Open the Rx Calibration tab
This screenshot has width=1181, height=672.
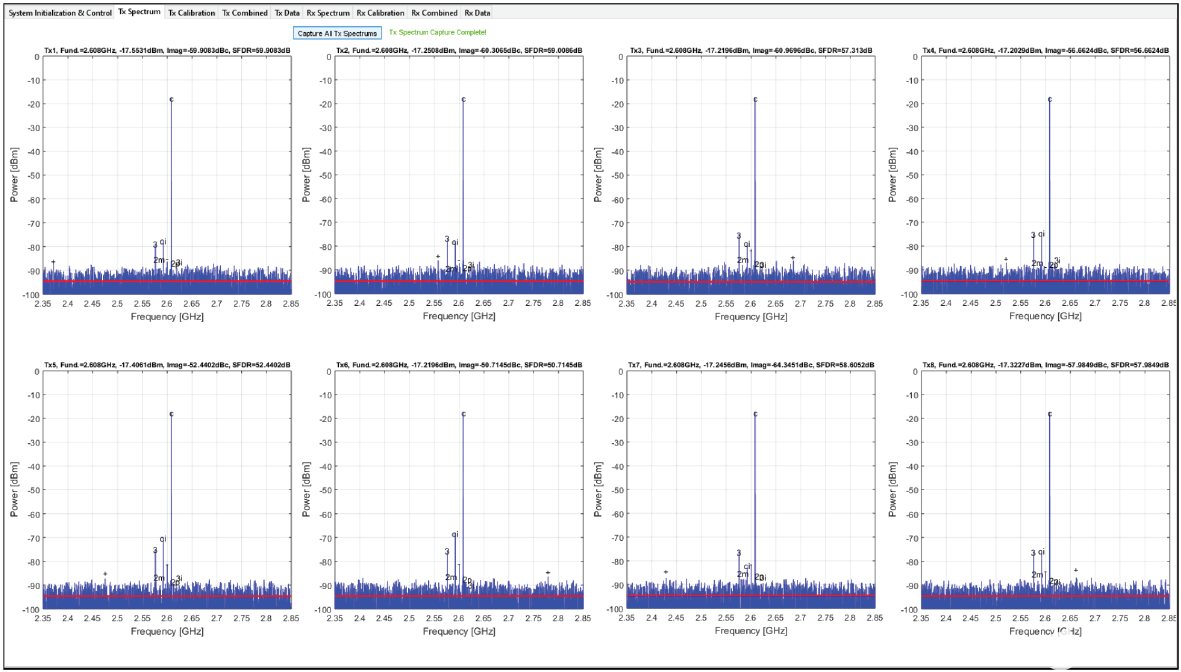coord(380,13)
